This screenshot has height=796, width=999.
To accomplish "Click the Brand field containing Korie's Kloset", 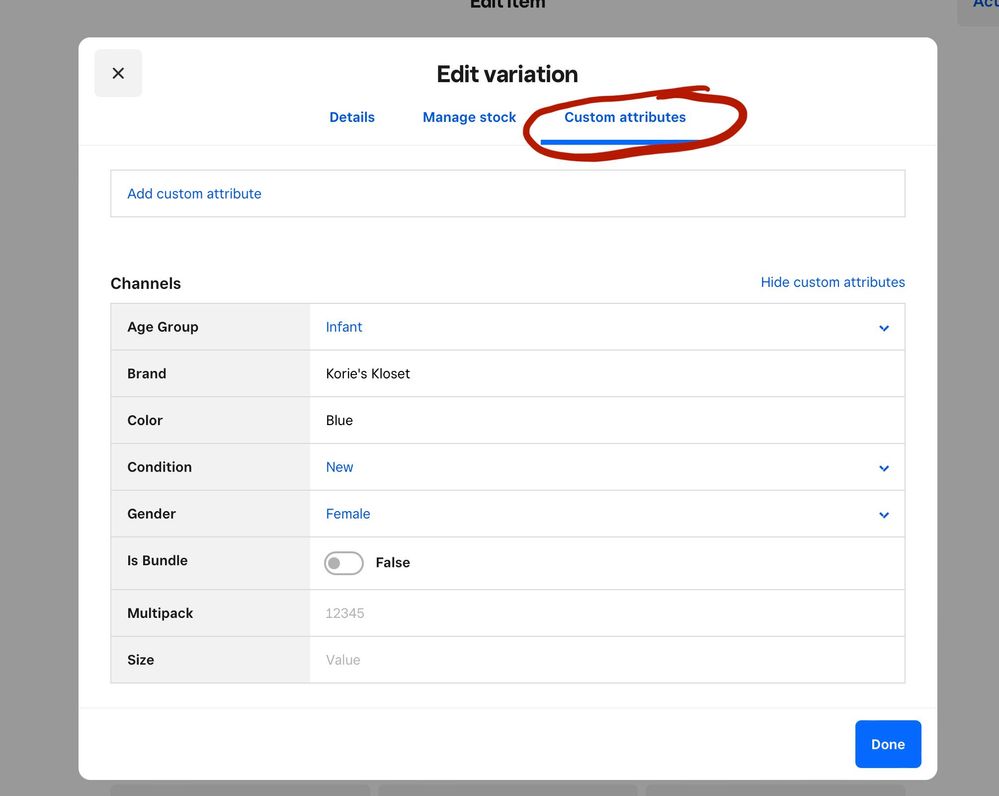I will [x=606, y=374].
